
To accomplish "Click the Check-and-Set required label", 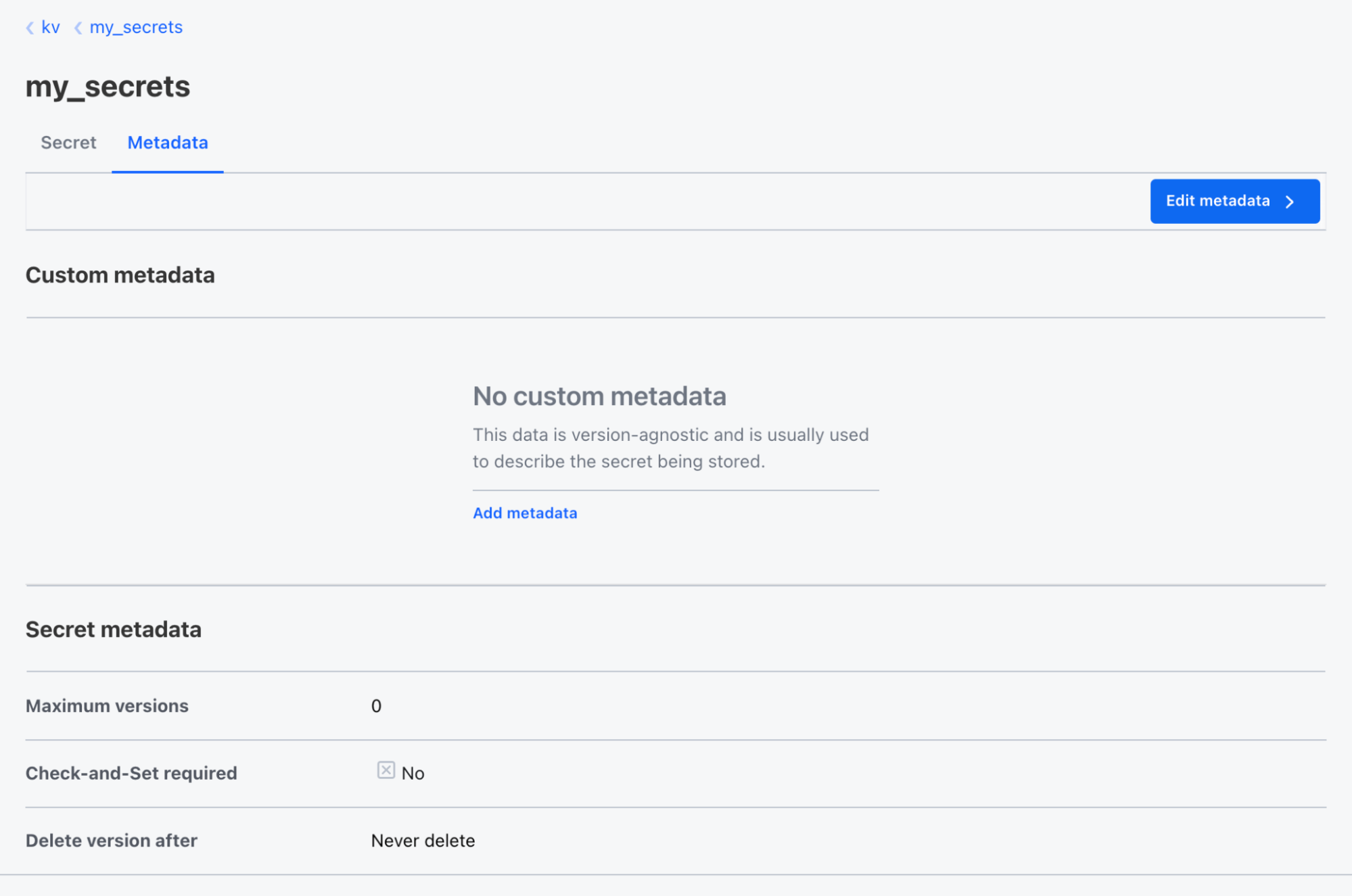I will [x=131, y=773].
